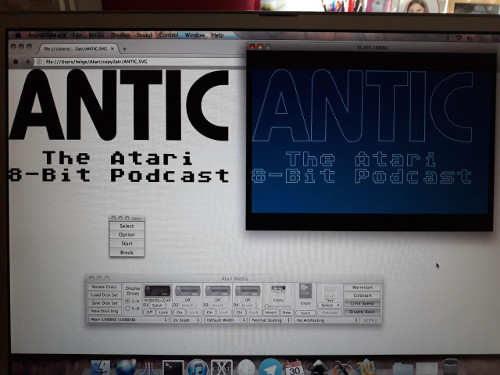Click the drive D2 disk icon

click(x=188, y=291)
